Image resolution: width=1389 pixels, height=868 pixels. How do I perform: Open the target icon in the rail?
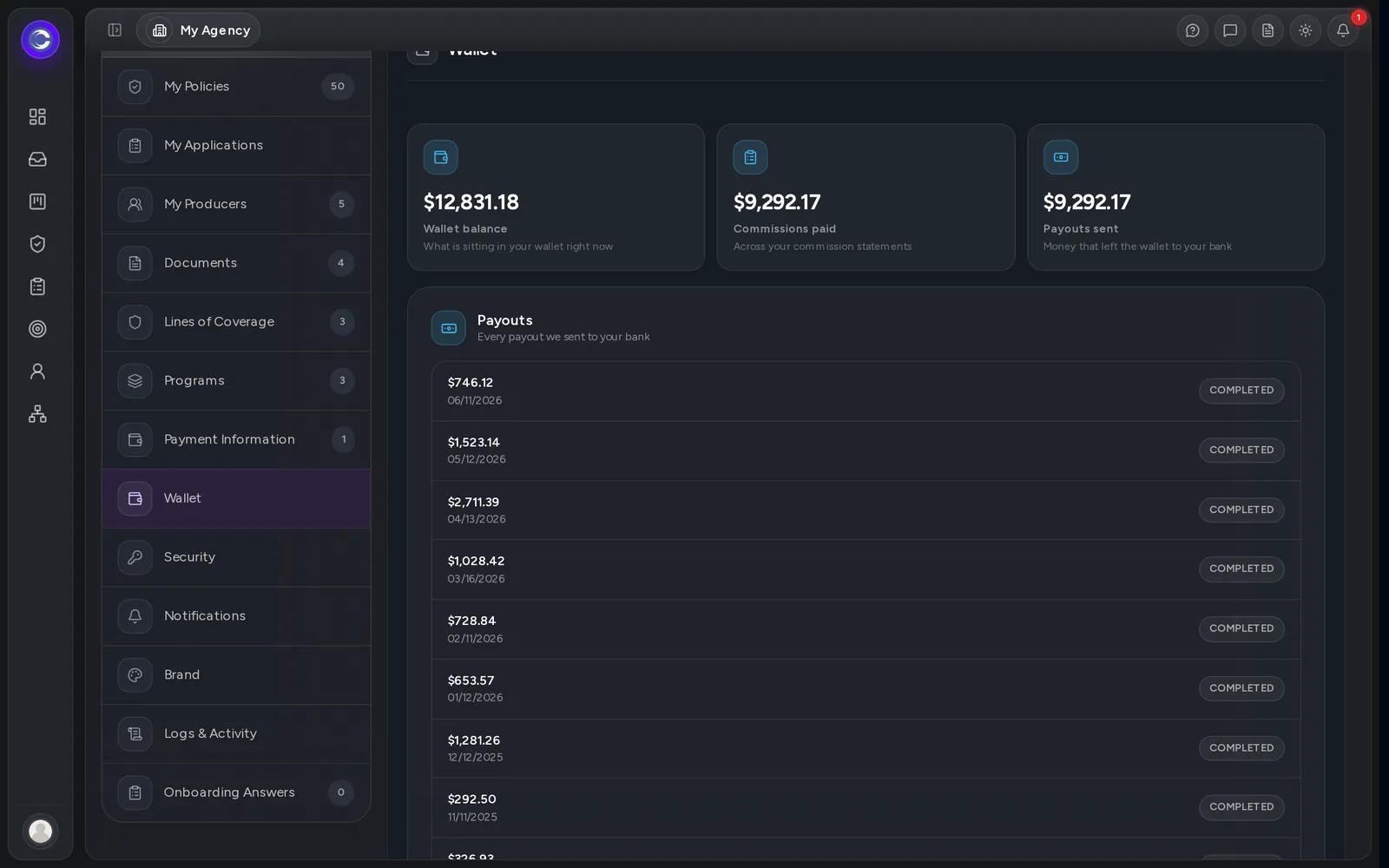pos(37,329)
